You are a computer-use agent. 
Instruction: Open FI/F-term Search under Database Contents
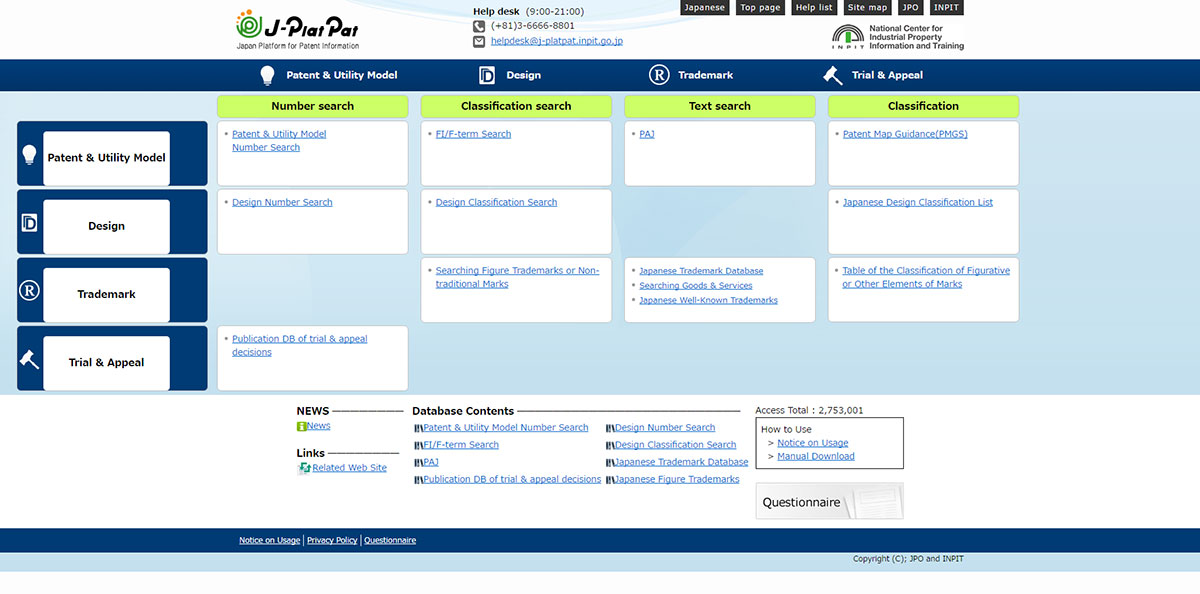coord(460,445)
